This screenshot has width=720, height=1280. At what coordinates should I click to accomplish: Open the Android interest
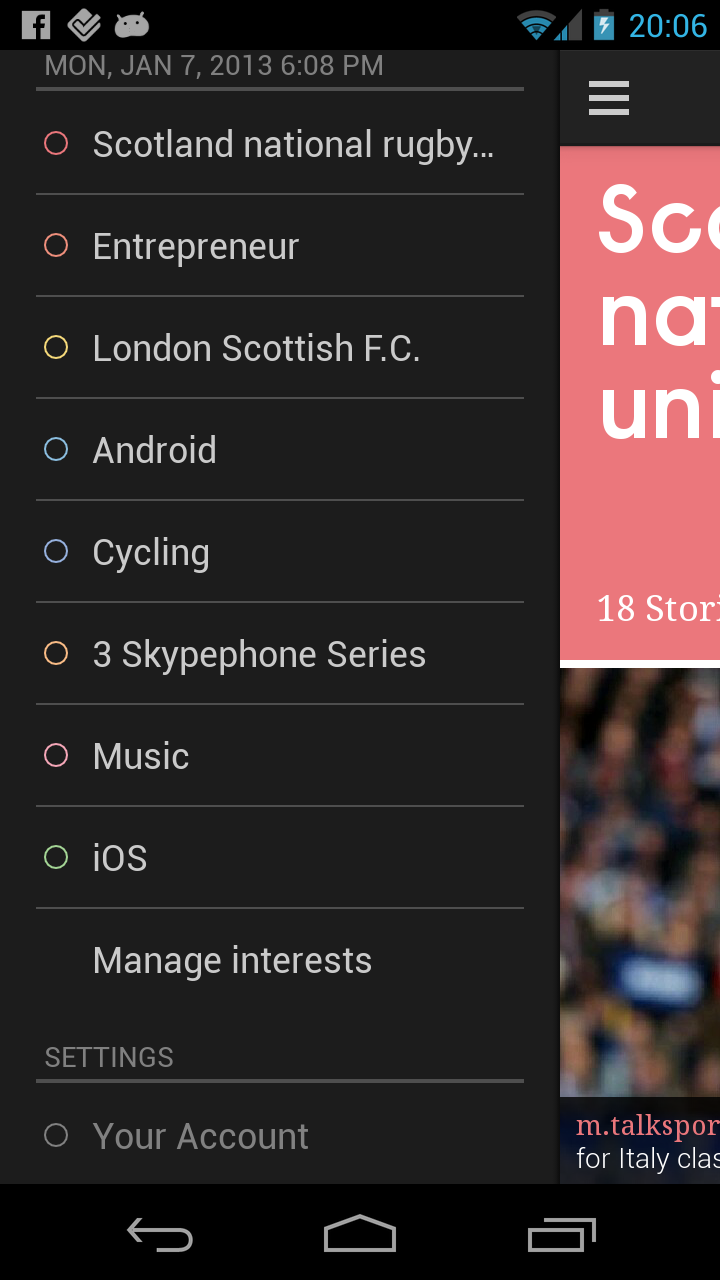click(155, 450)
